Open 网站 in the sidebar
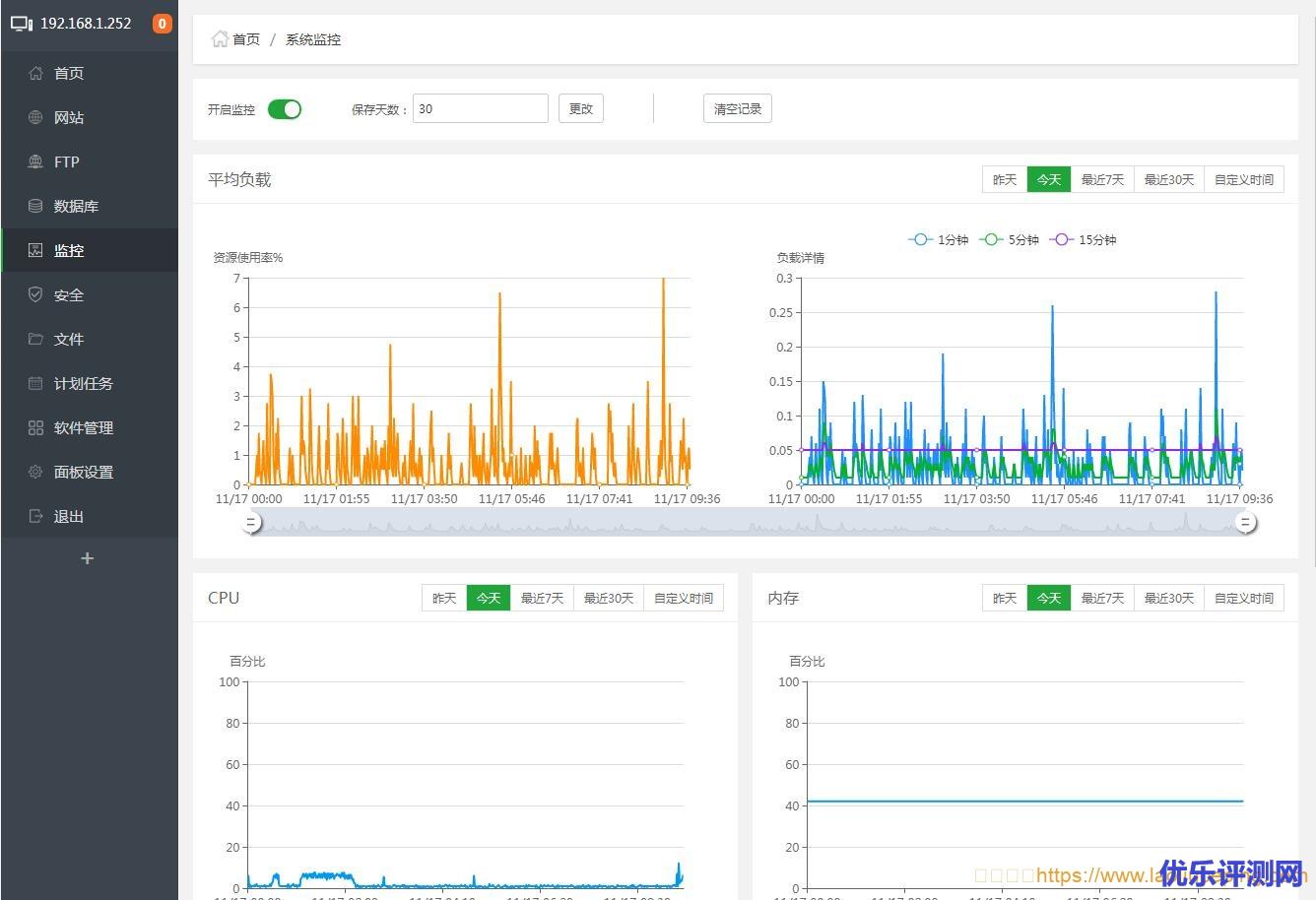 90,117
